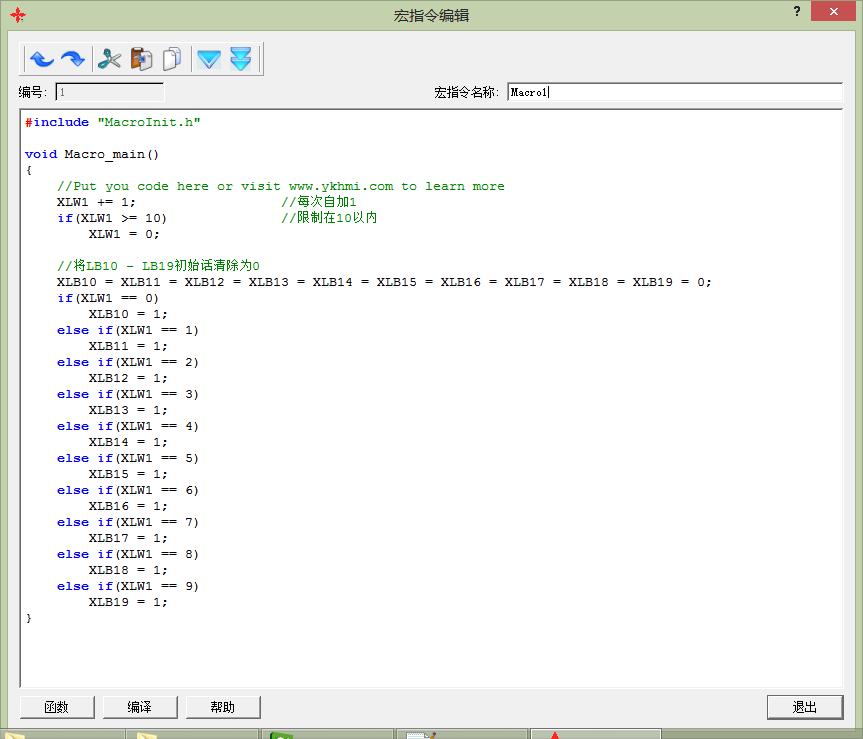Click the single blue down-arrow icon

pyautogui.click(x=208, y=60)
